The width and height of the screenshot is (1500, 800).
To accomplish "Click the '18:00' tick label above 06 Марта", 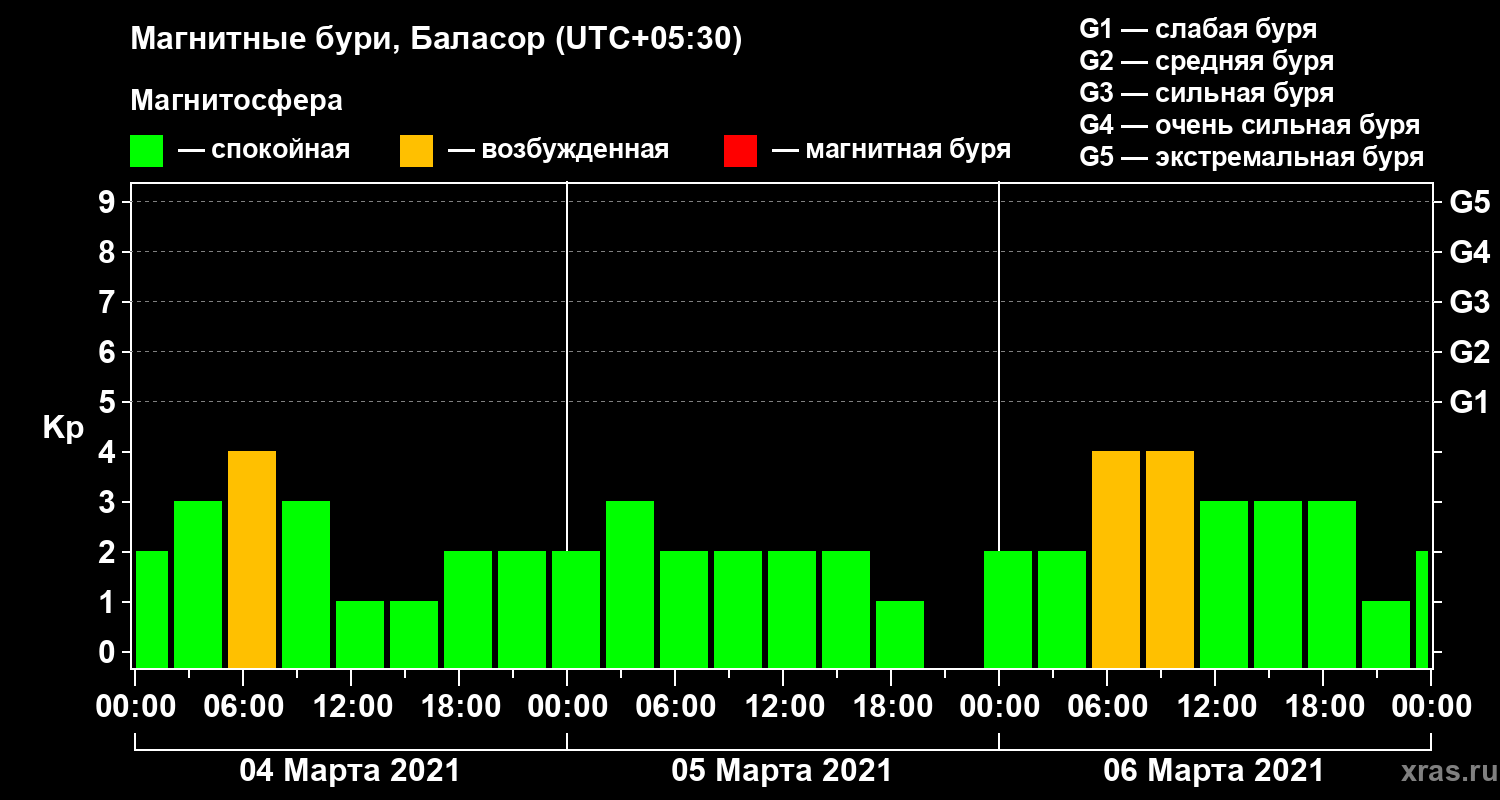I will click(1324, 706).
